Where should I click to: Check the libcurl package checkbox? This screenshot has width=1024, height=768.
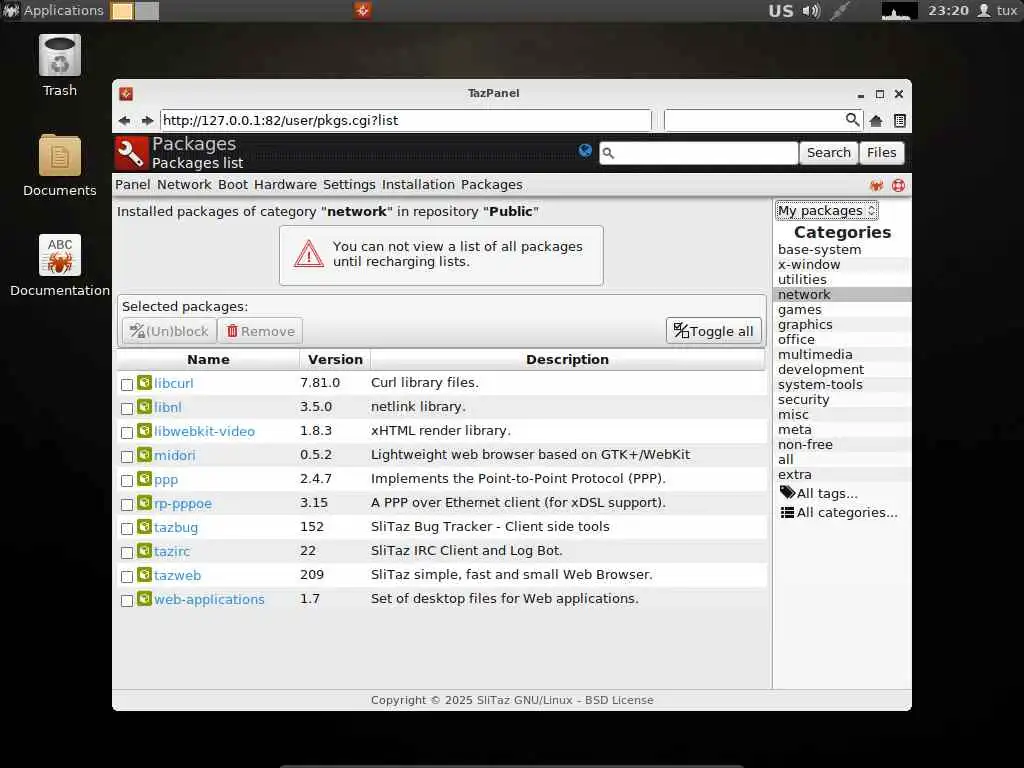127,385
